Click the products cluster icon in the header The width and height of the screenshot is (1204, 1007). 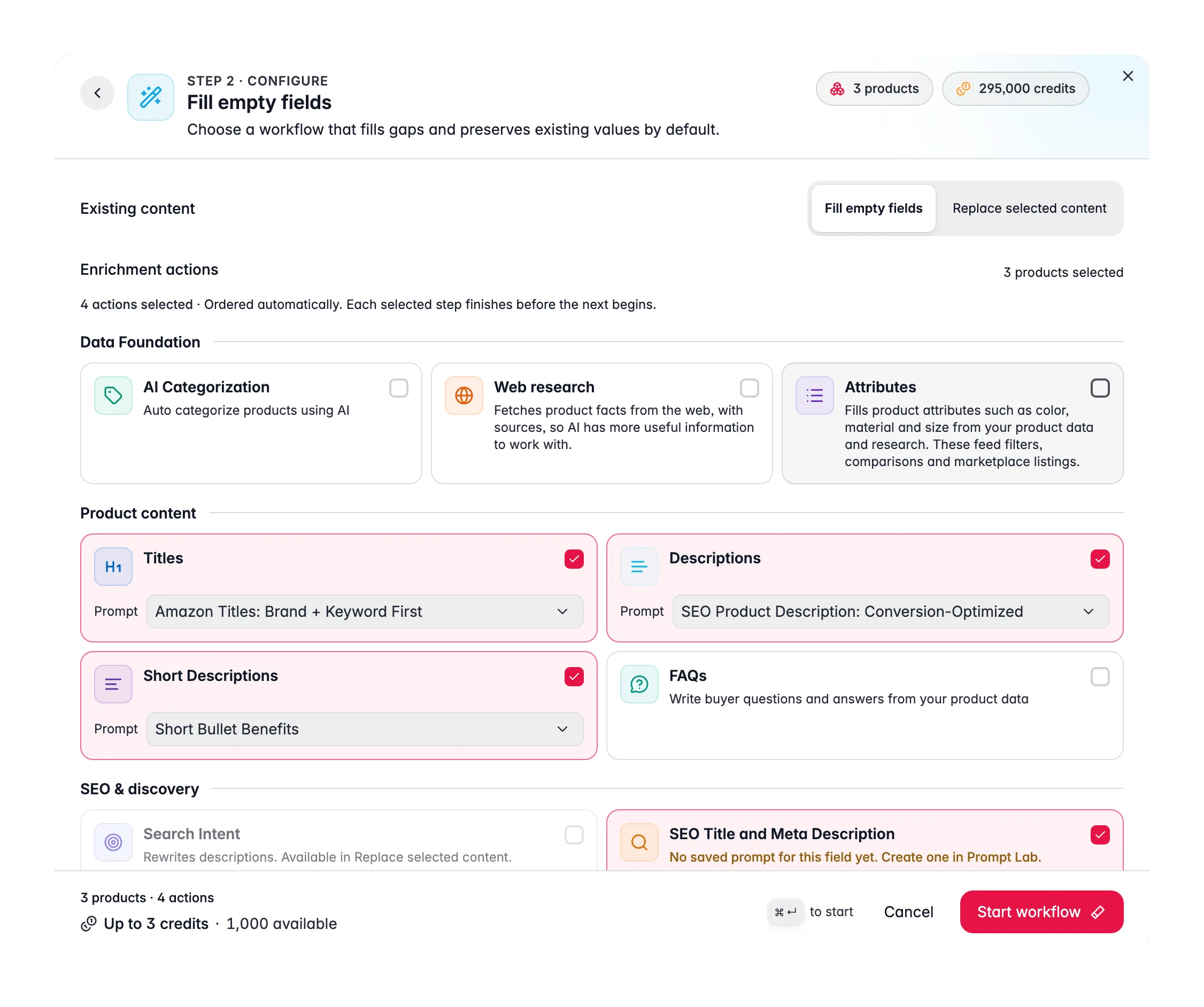click(837, 89)
